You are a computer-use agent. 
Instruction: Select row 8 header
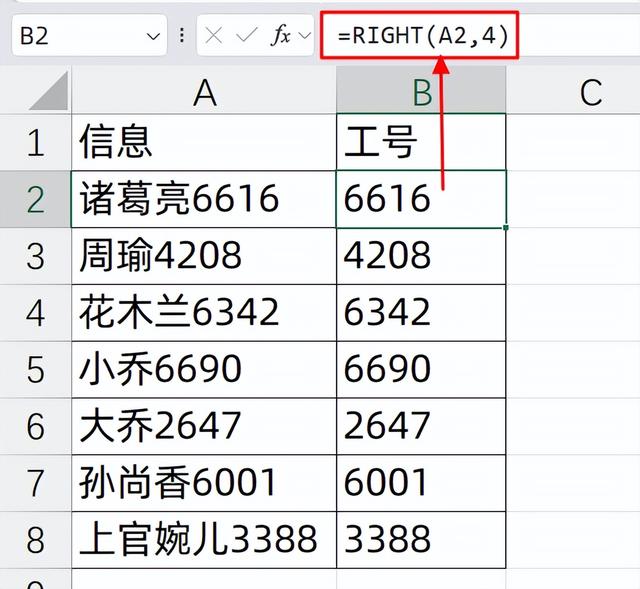pos(36,540)
